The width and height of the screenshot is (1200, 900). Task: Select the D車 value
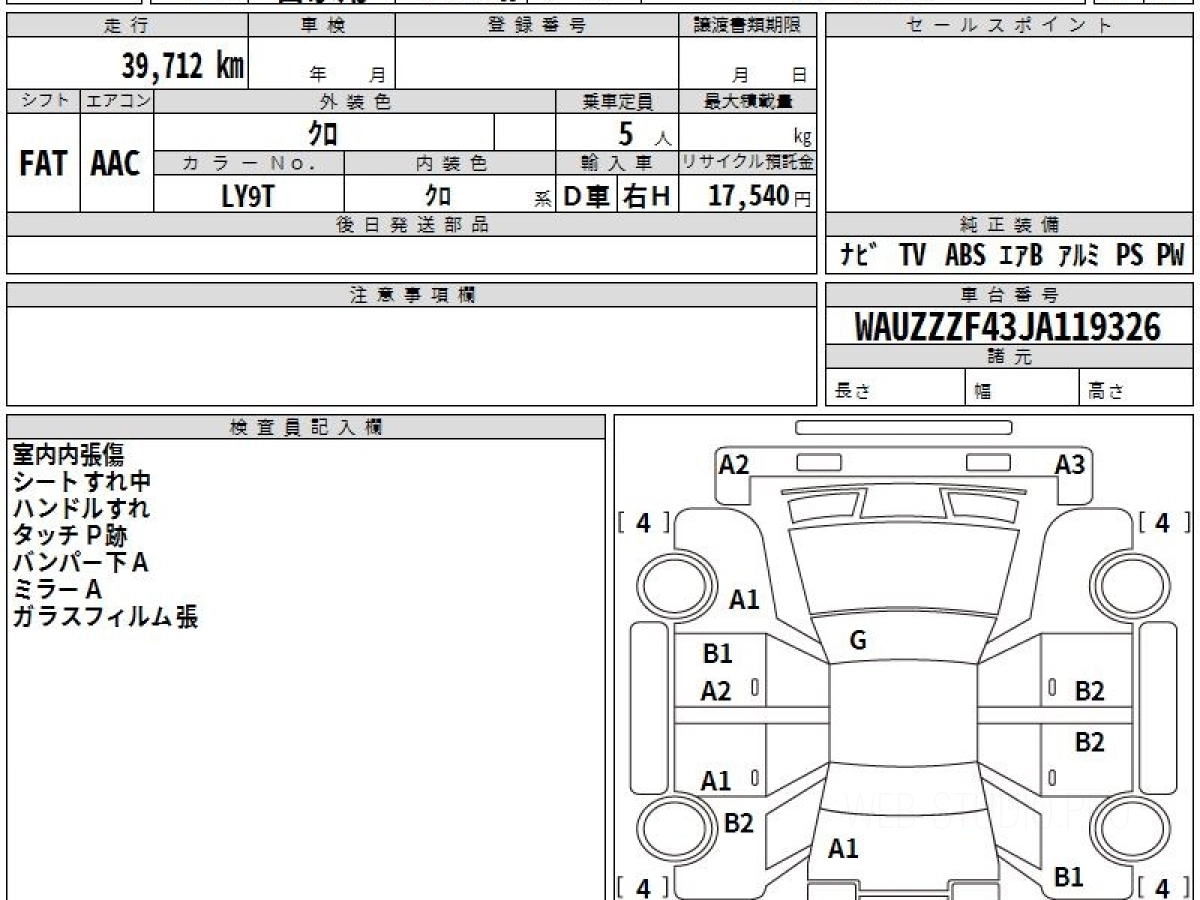[x=587, y=197]
